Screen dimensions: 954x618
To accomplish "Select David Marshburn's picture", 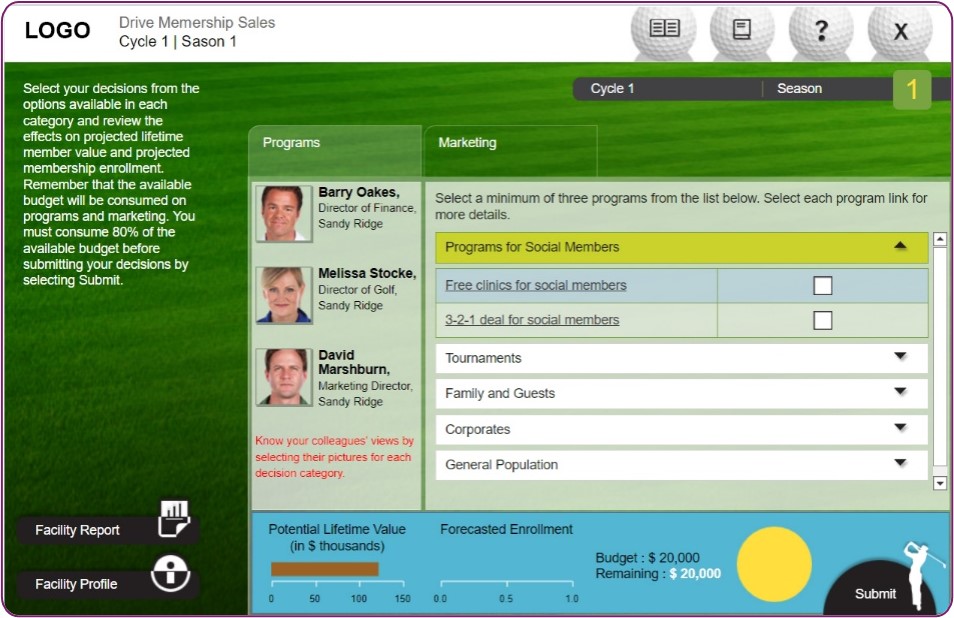I will coord(284,377).
